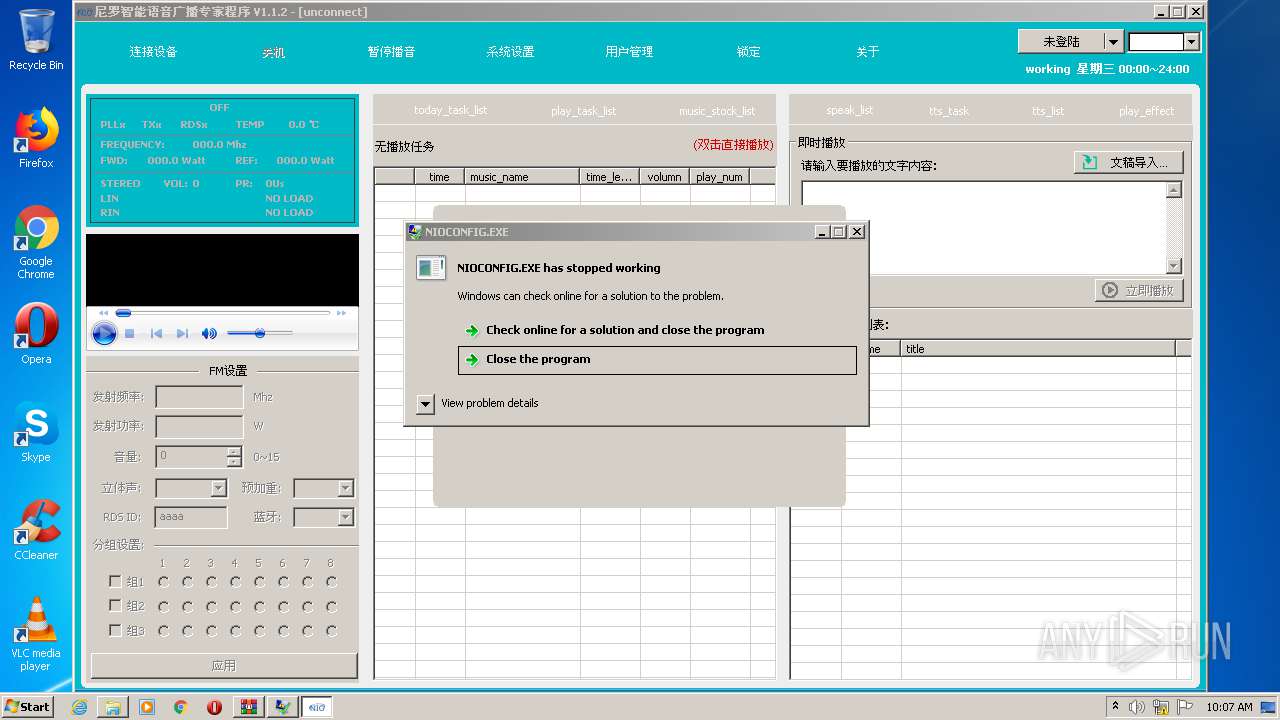Skip to next track icon
The height and width of the screenshot is (720, 1280).
pyautogui.click(x=182, y=334)
